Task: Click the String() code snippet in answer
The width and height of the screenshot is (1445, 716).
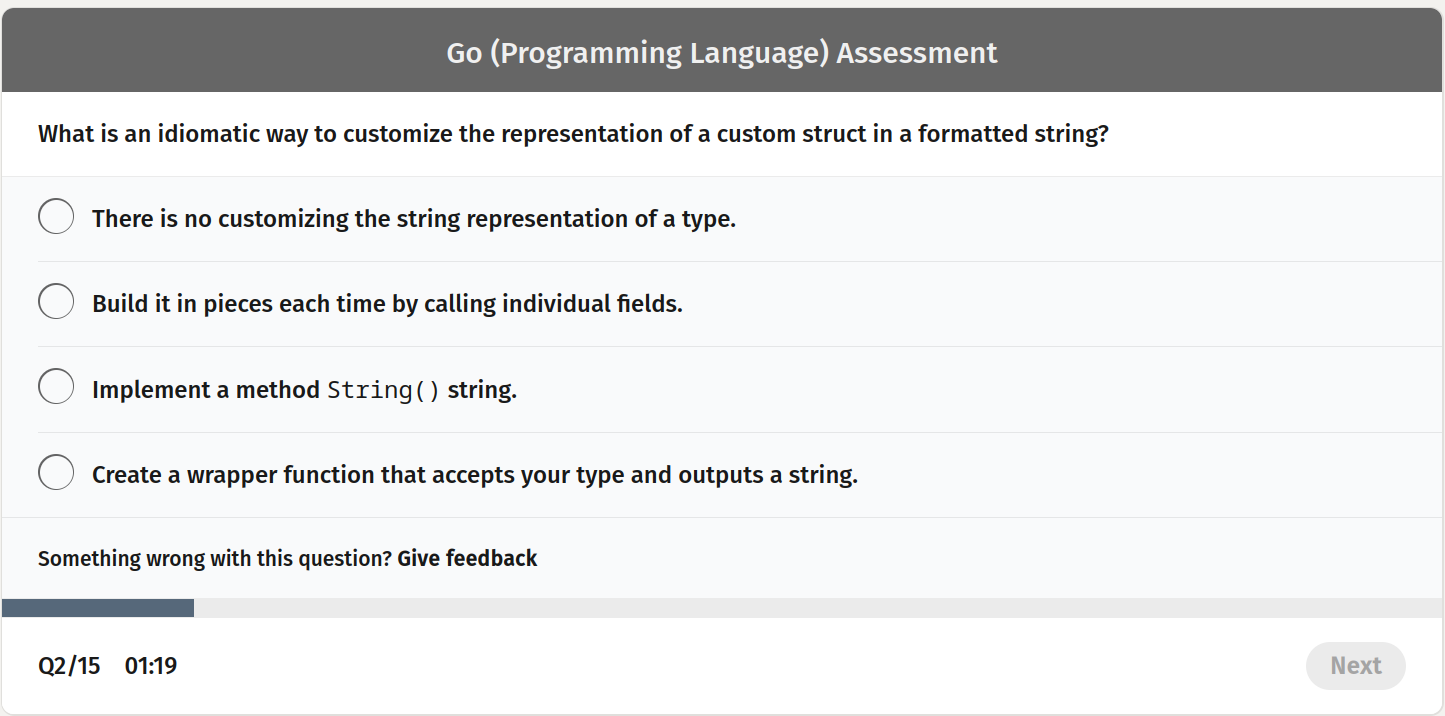Action: (385, 388)
